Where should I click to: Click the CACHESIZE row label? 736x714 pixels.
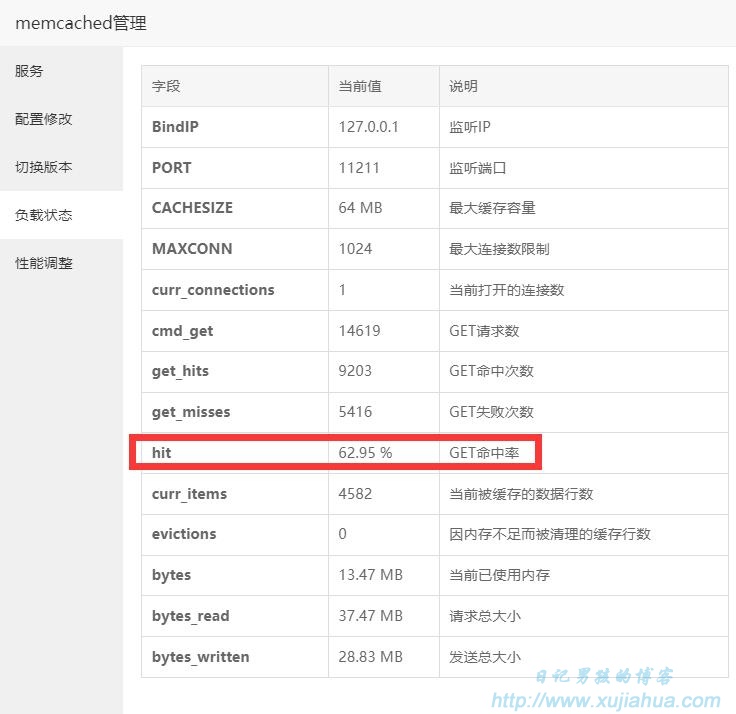[x=192, y=207]
